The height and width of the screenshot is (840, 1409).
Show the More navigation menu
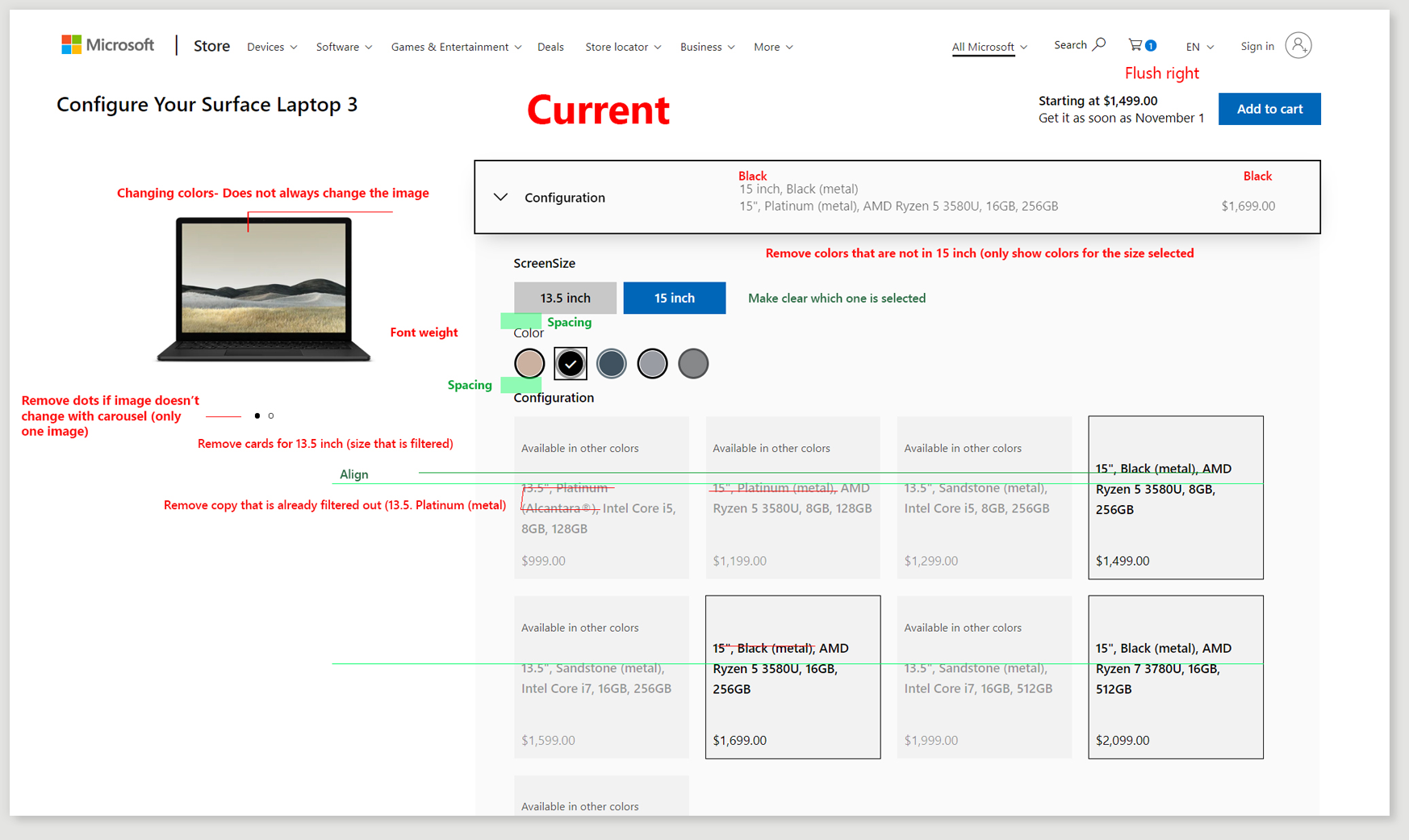point(773,47)
